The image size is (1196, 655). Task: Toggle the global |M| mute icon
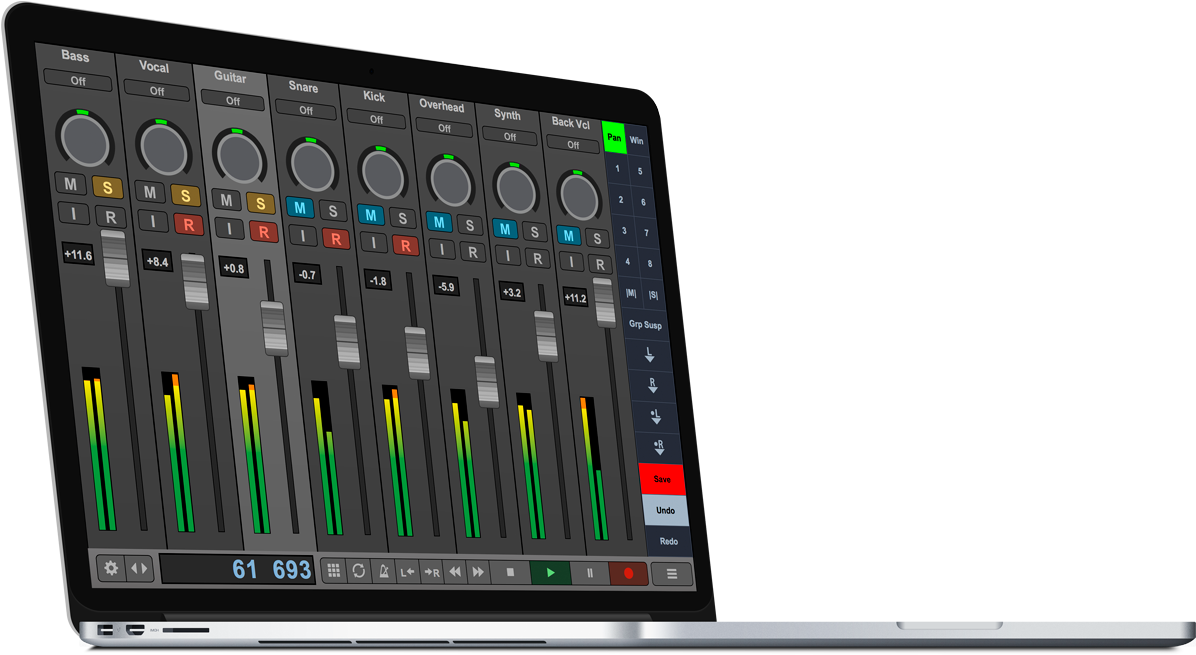coord(631,293)
